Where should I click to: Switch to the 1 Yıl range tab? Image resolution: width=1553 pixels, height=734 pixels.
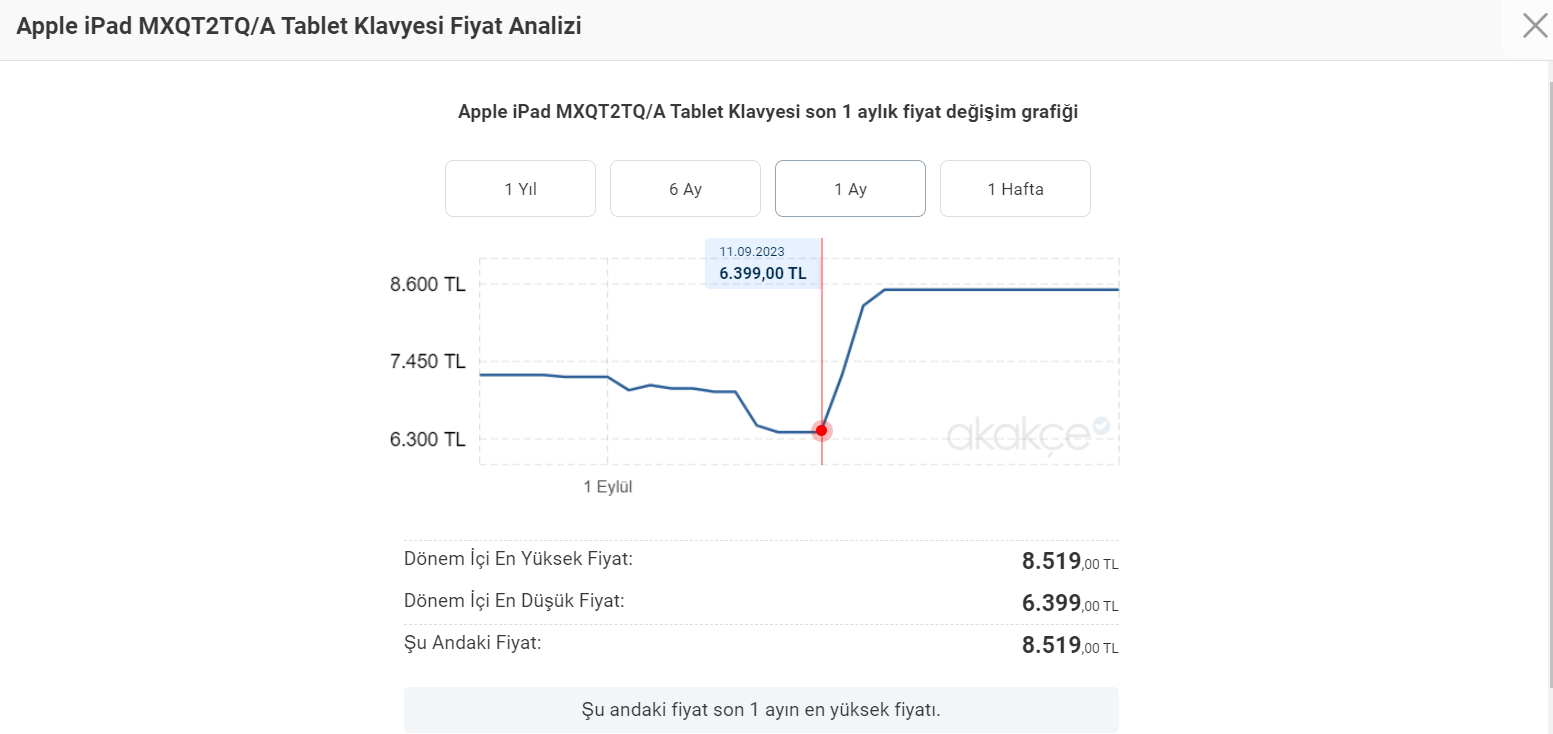520,189
